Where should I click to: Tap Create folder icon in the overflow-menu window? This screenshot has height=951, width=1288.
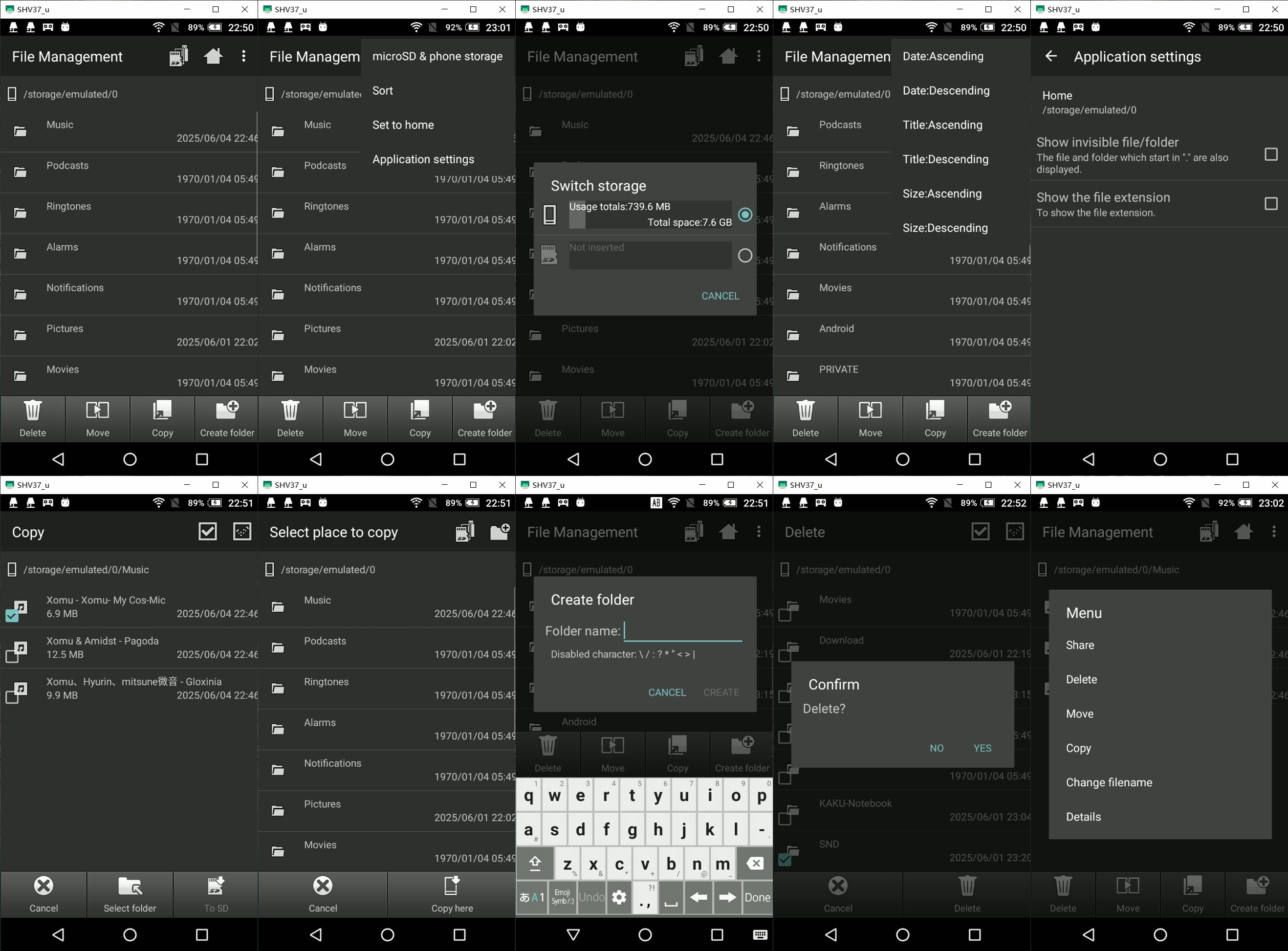[485, 410]
